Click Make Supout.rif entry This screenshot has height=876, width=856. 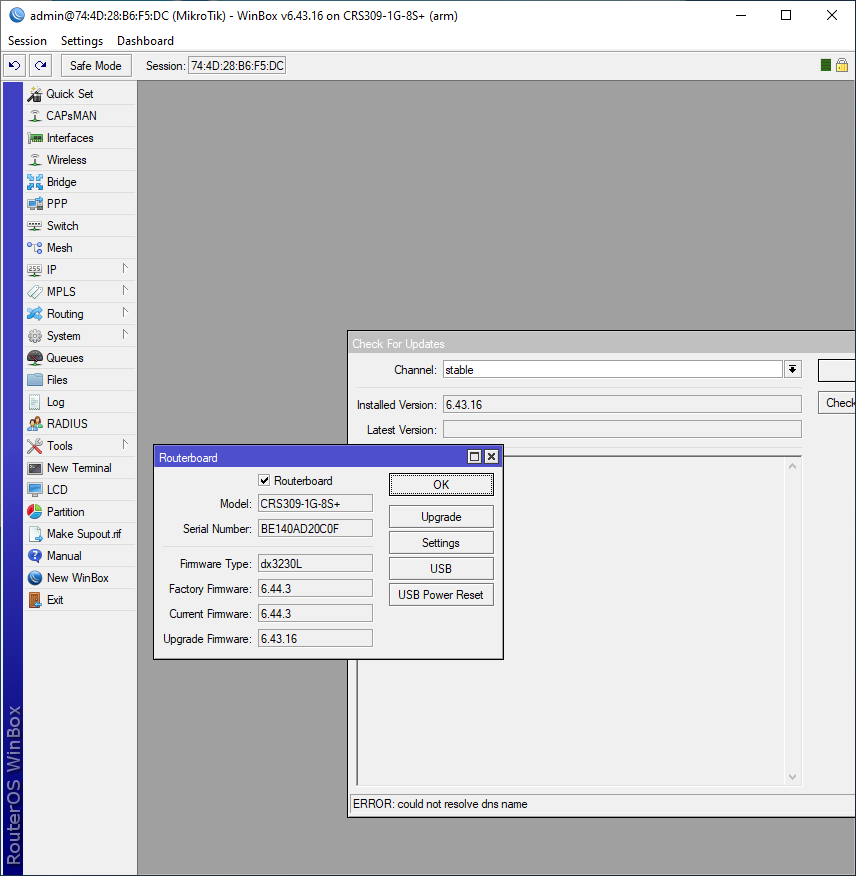tap(80, 534)
